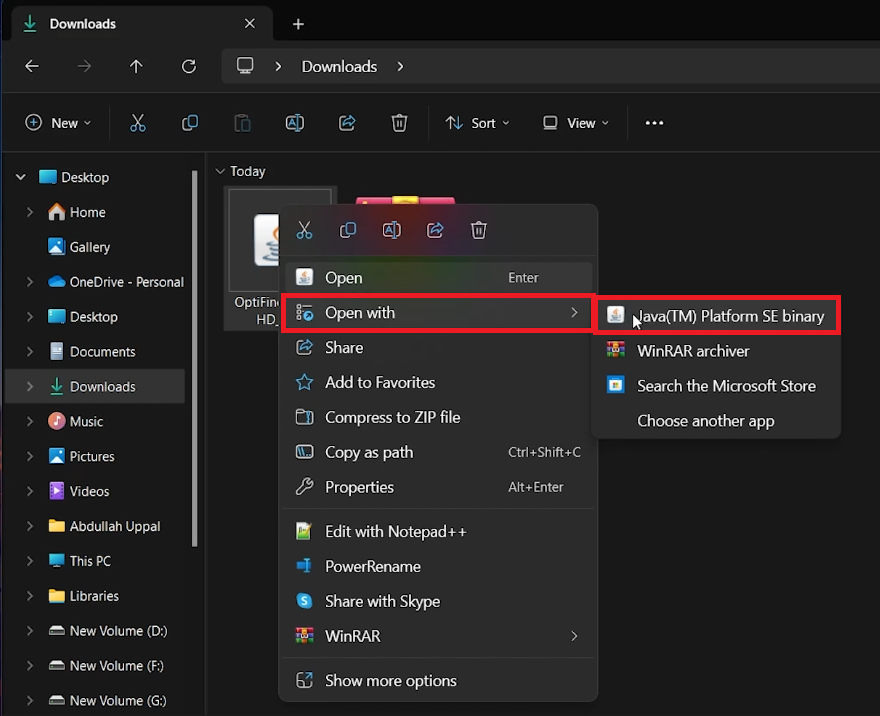This screenshot has height=716, width=880.
Task: Click the PC monitor icon in address bar
Action: coord(245,66)
